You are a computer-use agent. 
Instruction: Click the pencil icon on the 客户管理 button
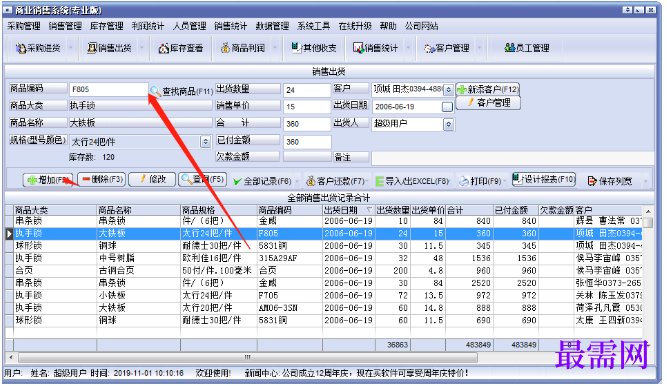click(x=470, y=103)
